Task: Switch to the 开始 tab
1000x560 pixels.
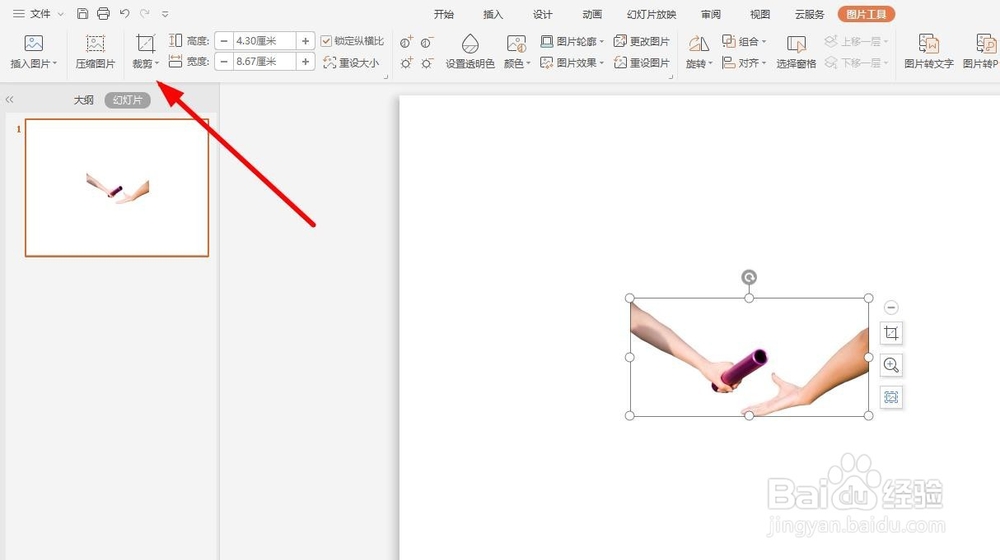Action: tap(443, 14)
